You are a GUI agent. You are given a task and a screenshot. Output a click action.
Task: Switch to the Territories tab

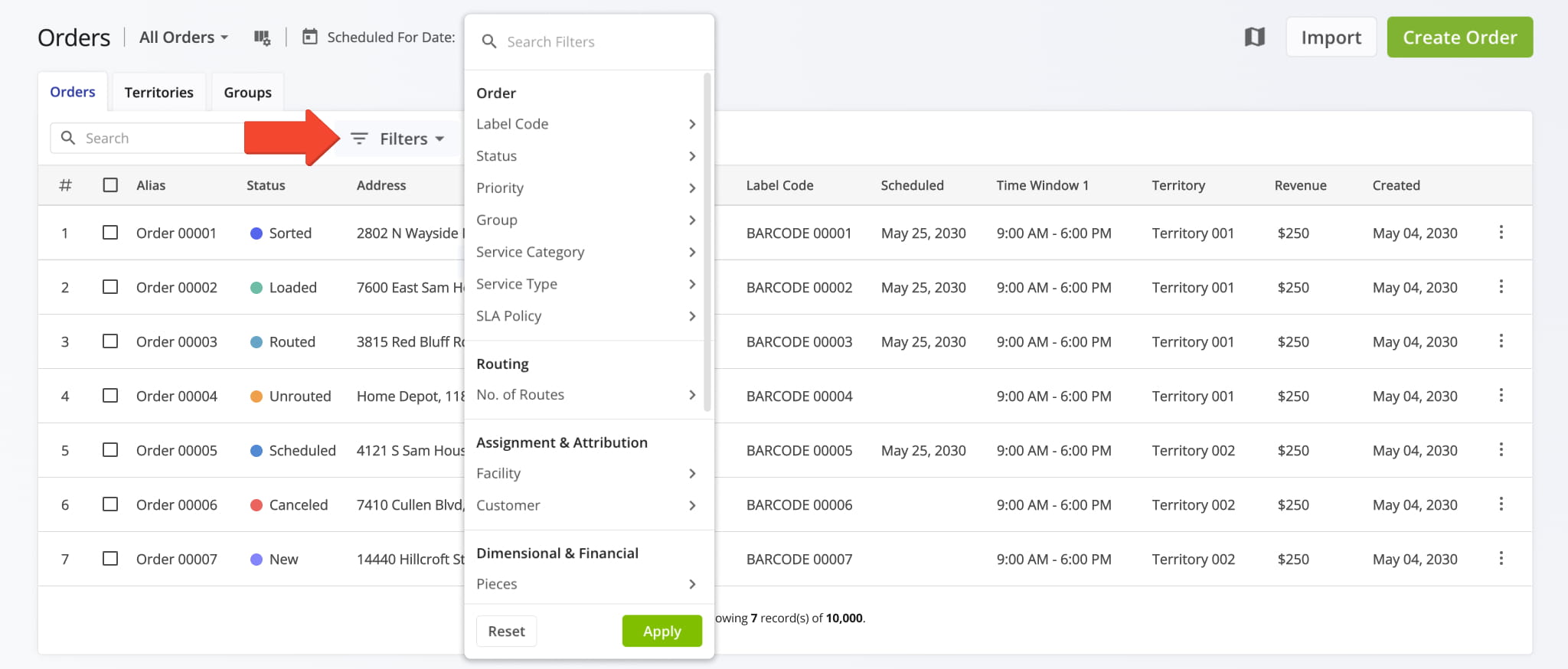pyautogui.click(x=159, y=92)
